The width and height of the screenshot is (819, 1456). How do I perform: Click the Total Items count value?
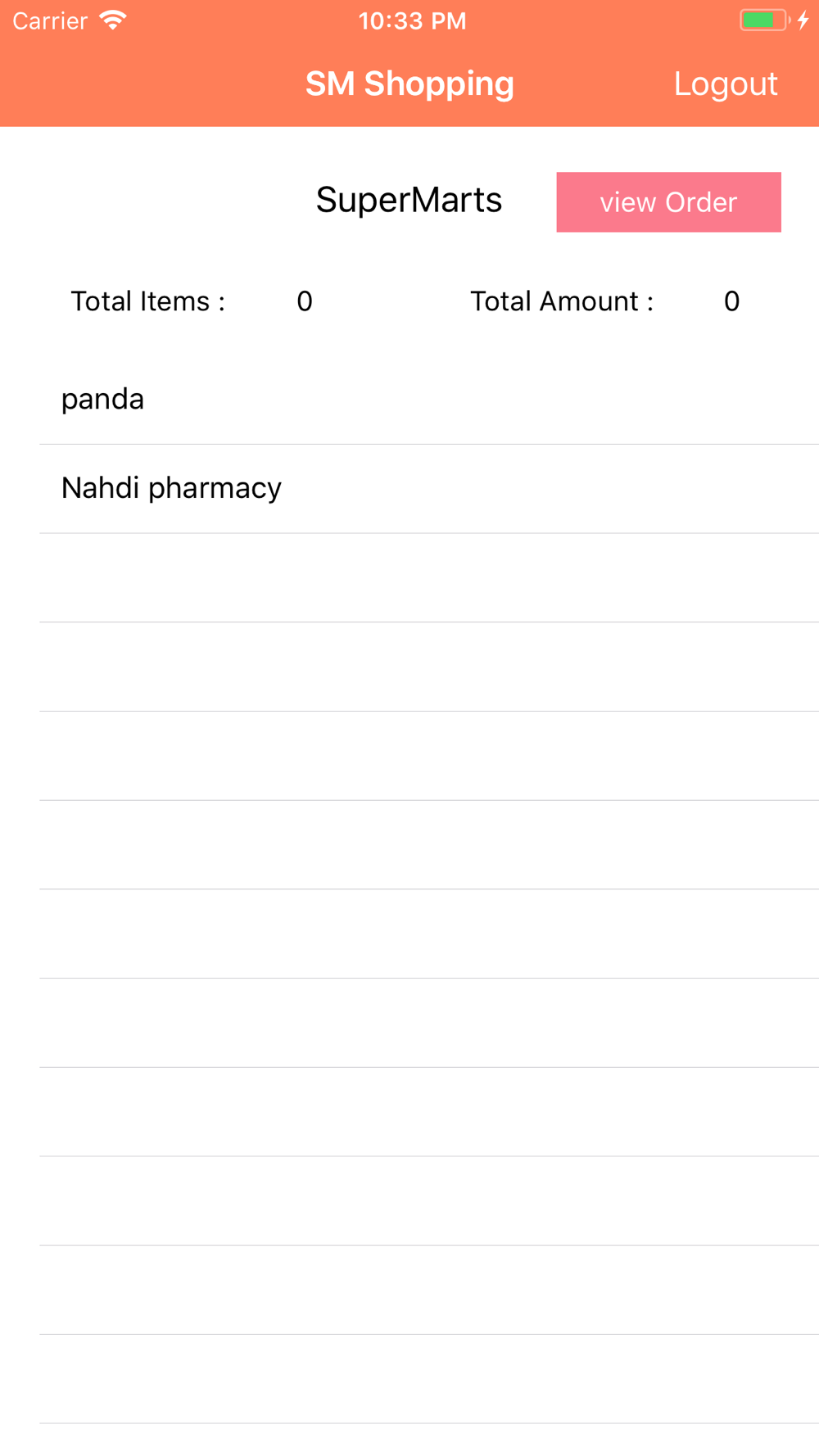[305, 301]
